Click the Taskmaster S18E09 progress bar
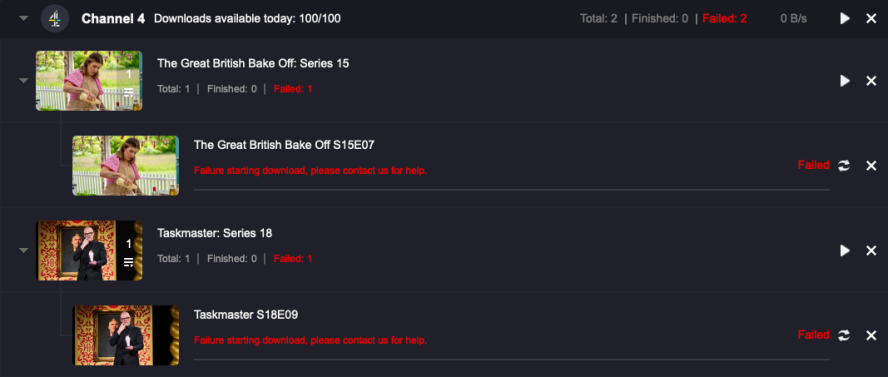This screenshot has width=888, height=377. (511, 359)
